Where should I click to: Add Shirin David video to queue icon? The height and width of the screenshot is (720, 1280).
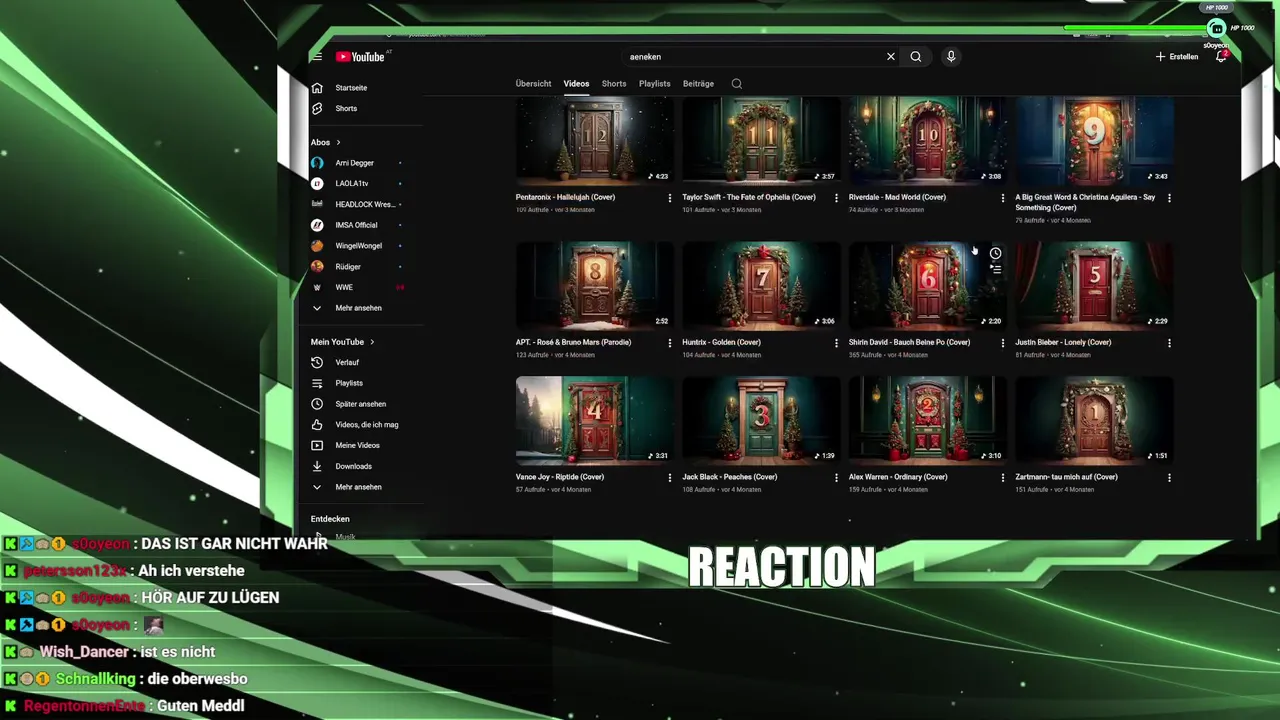point(995,269)
